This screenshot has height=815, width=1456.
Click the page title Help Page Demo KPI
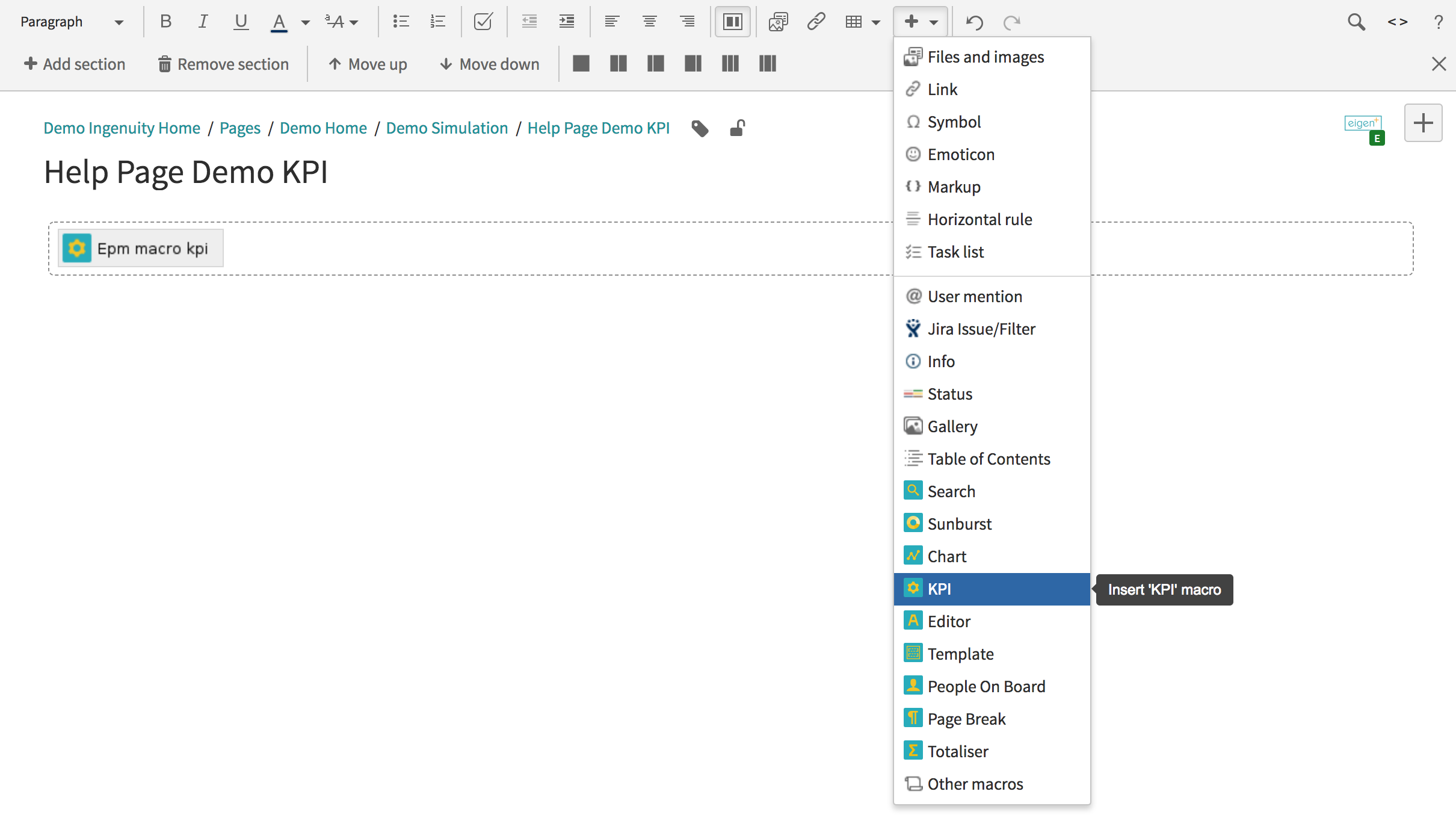click(x=186, y=172)
